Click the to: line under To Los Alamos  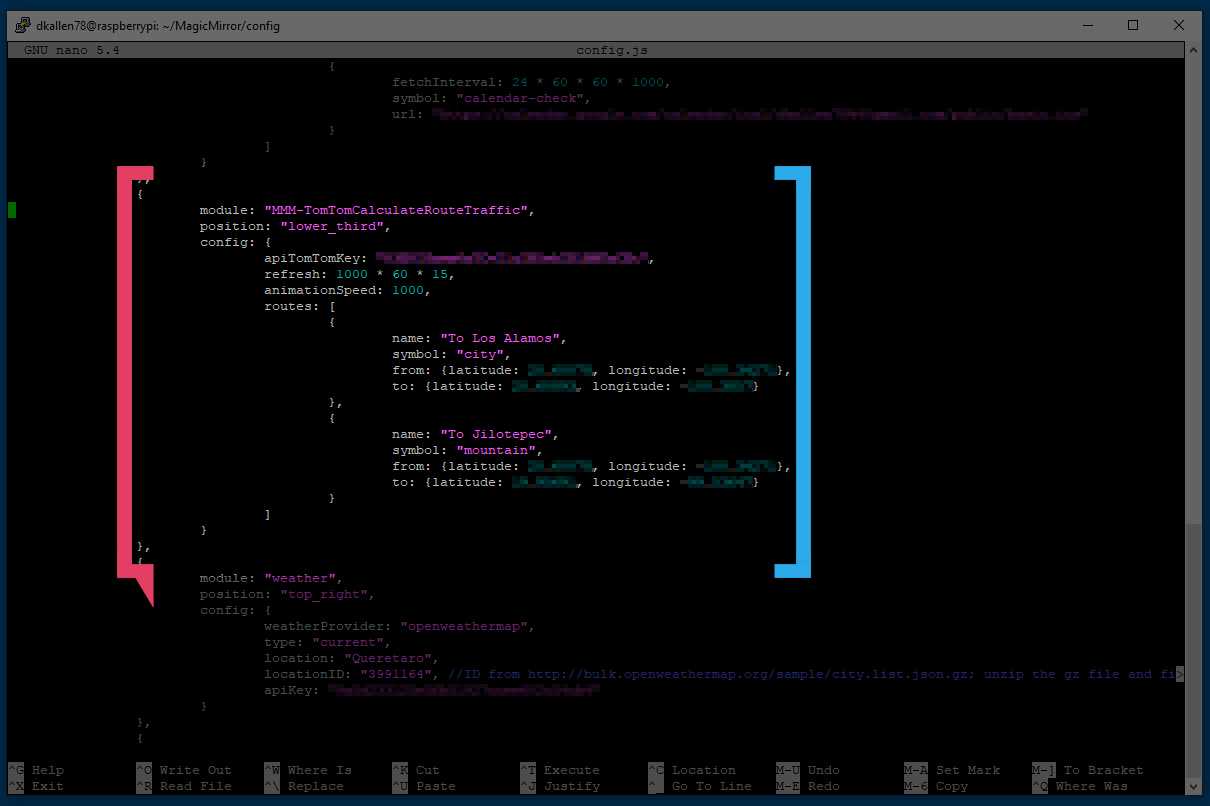point(576,386)
